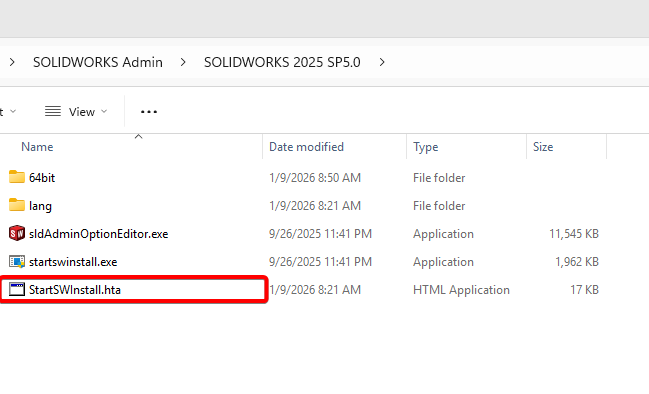Click HTML Application type cell
Image resolution: width=649 pixels, height=394 pixels.
coord(462,290)
